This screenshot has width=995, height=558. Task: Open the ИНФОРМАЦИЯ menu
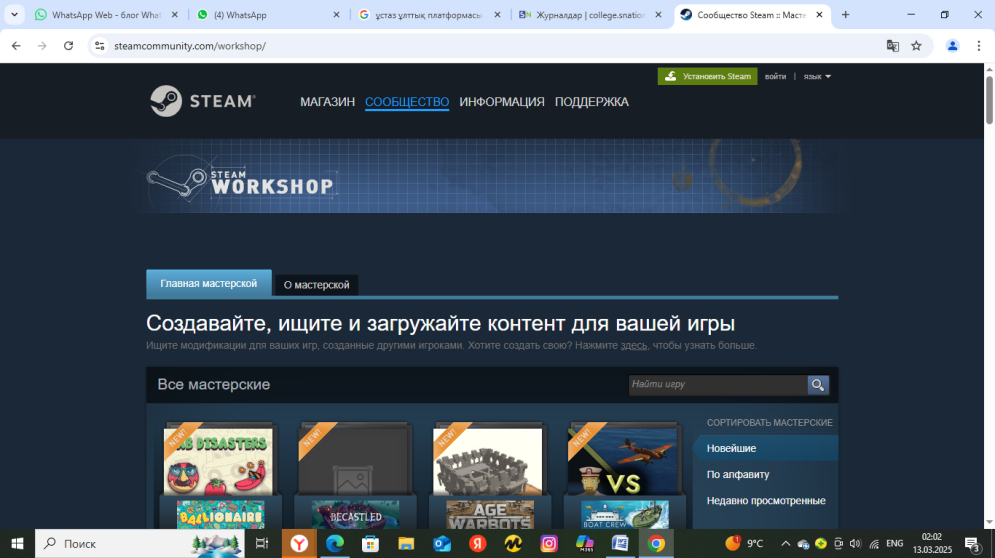pyautogui.click(x=502, y=102)
